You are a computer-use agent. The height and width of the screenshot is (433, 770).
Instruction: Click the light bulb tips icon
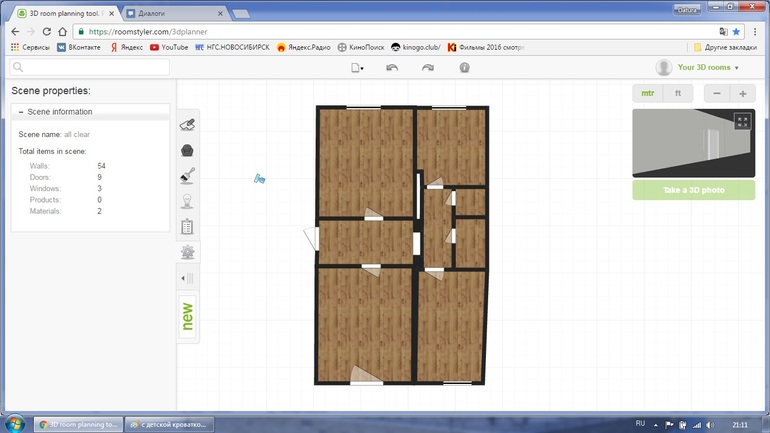click(187, 201)
